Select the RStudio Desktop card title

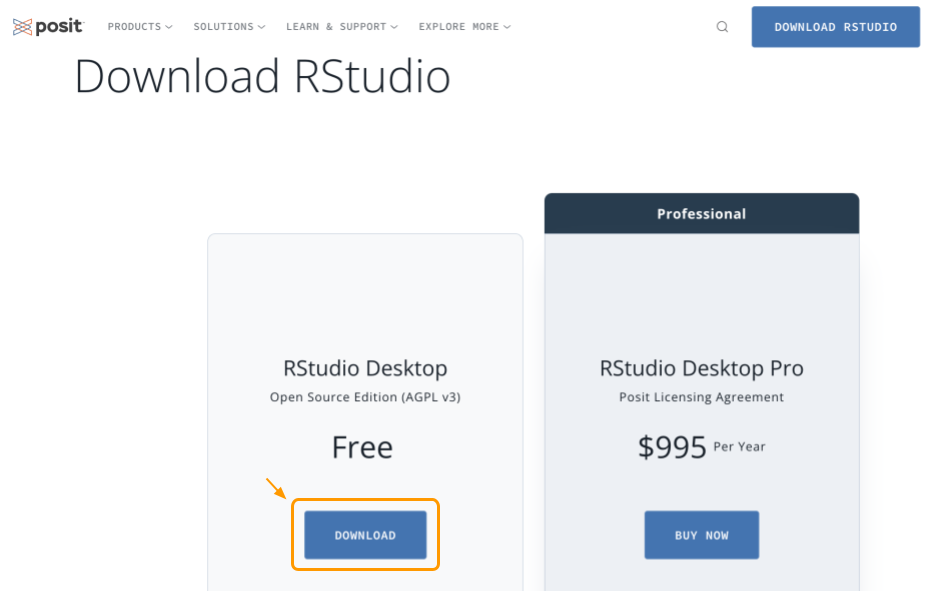point(365,368)
